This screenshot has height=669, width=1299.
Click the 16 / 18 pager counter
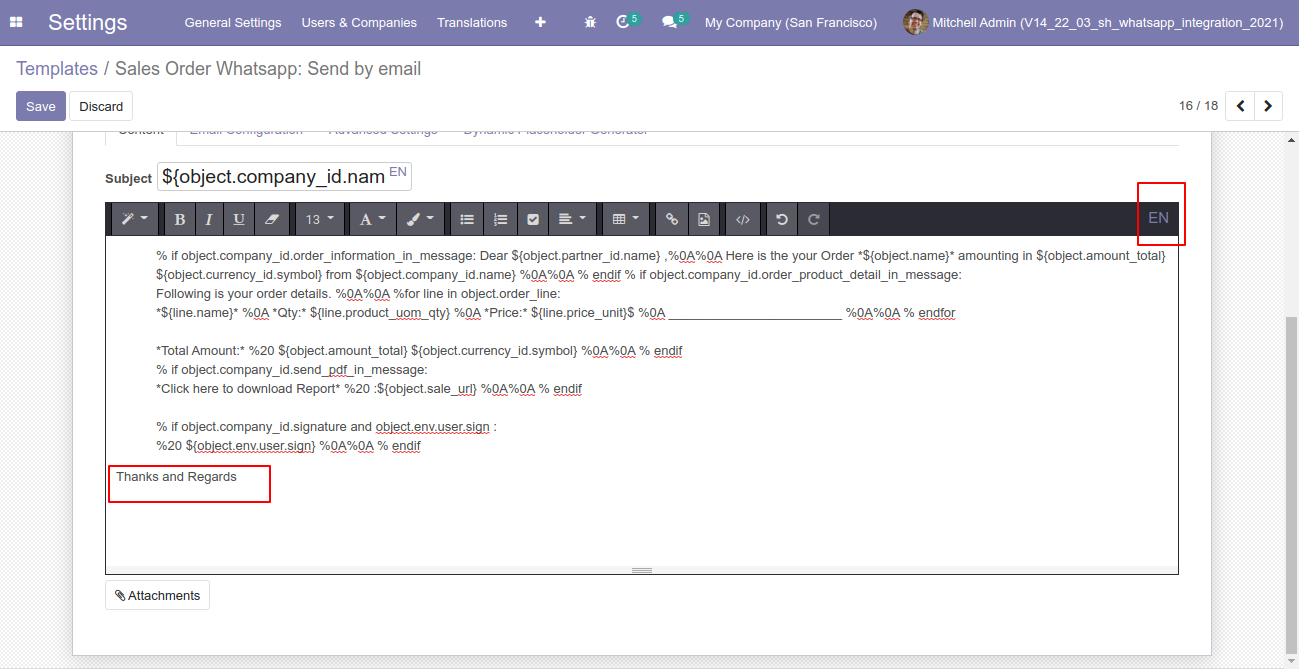1198,106
